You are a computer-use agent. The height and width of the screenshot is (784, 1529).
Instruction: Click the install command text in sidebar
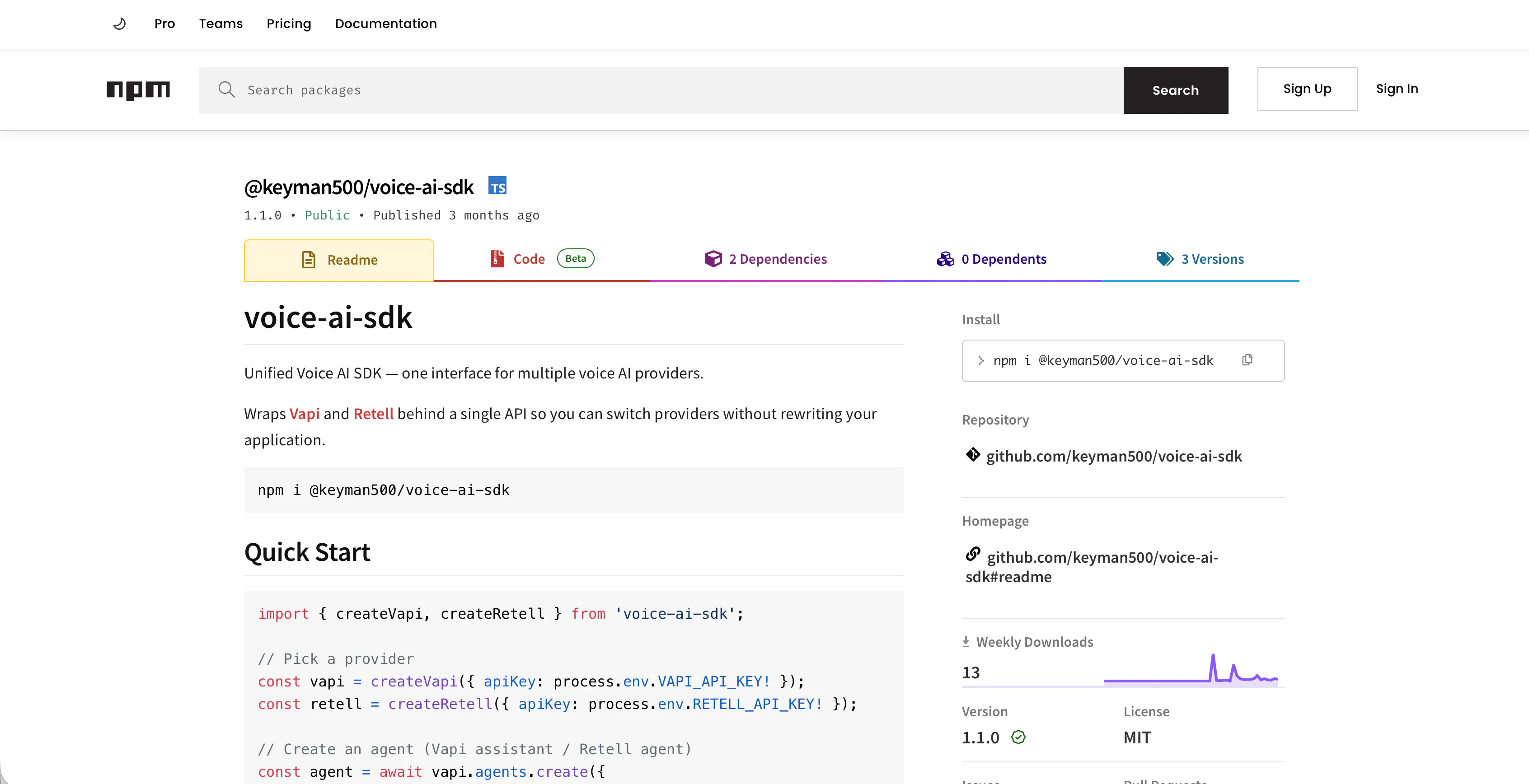coord(1103,360)
